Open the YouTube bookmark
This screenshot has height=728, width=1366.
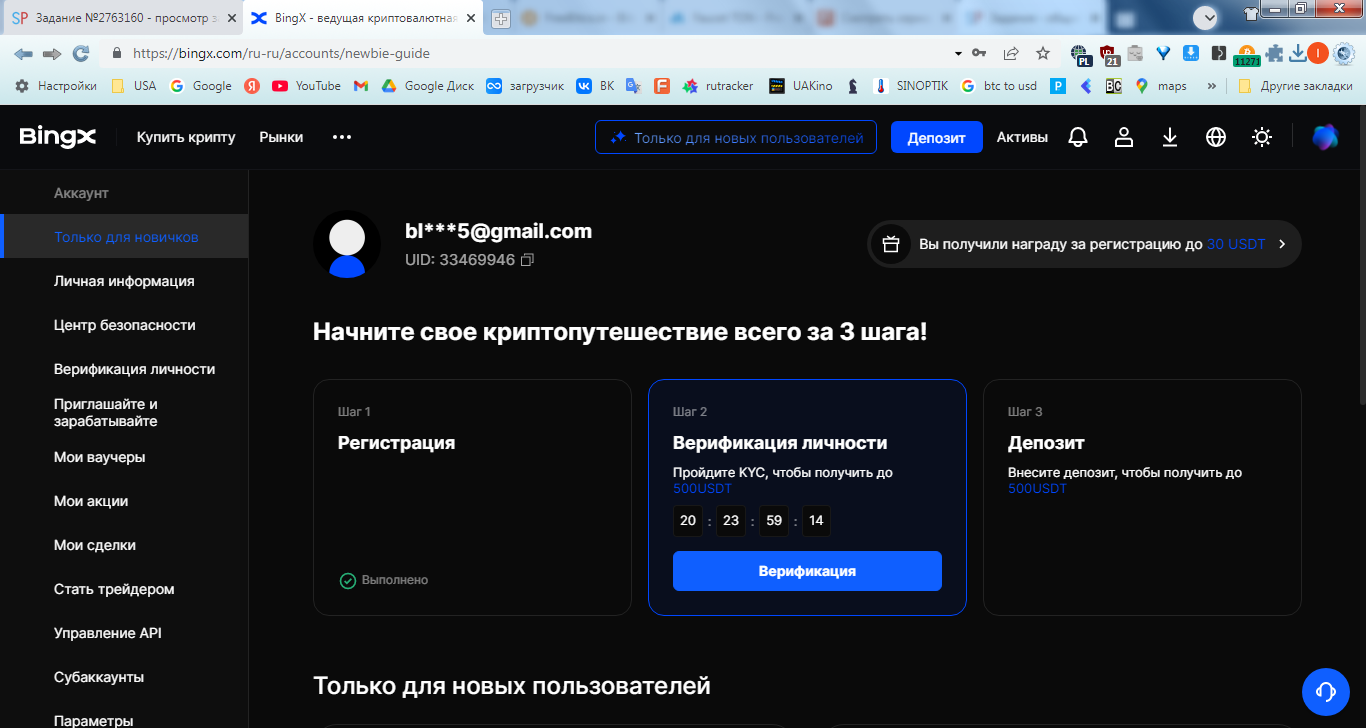click(306, 86)
